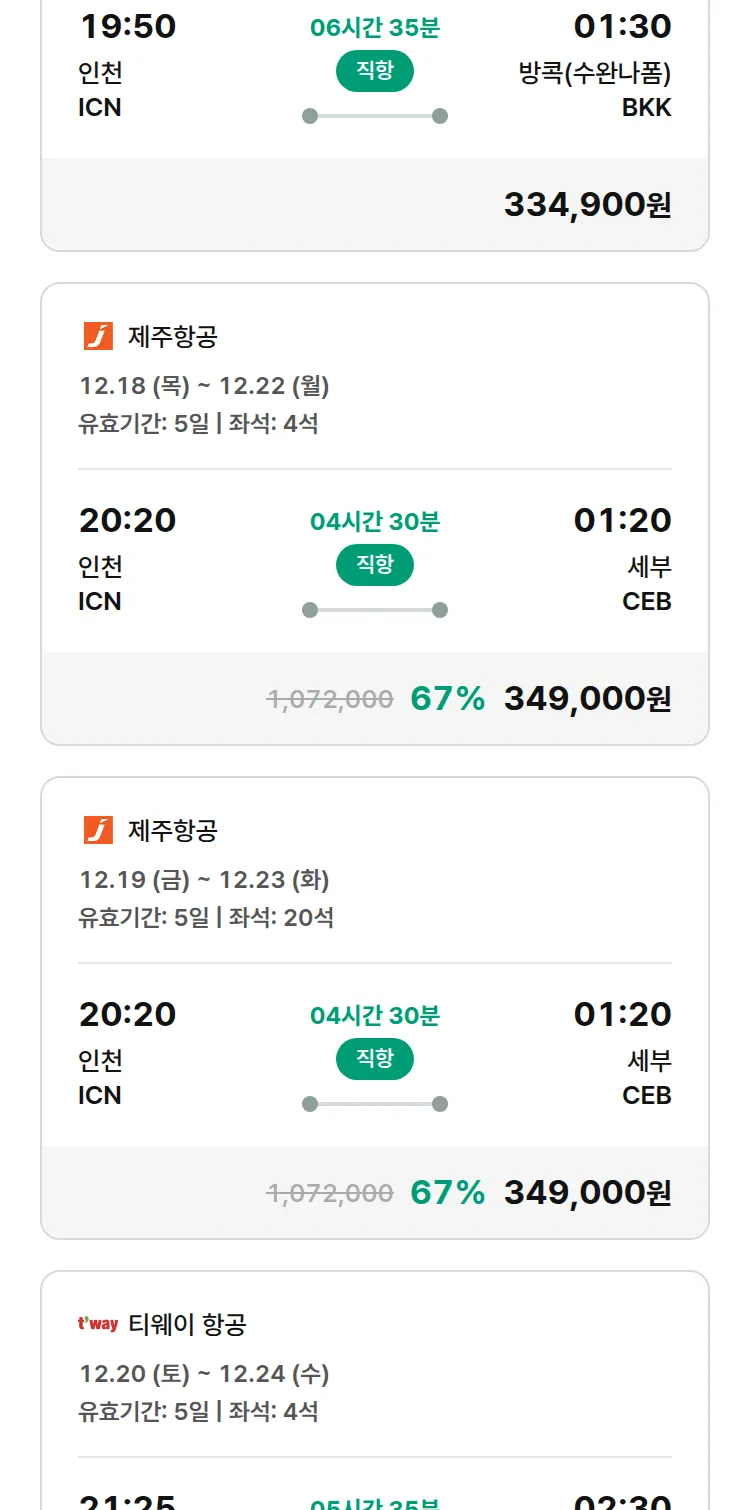Viewport: 750px width, 1510px height.
Task: Click the Jeju Air logo on the 12.19 flight
Action: point(98,830)
